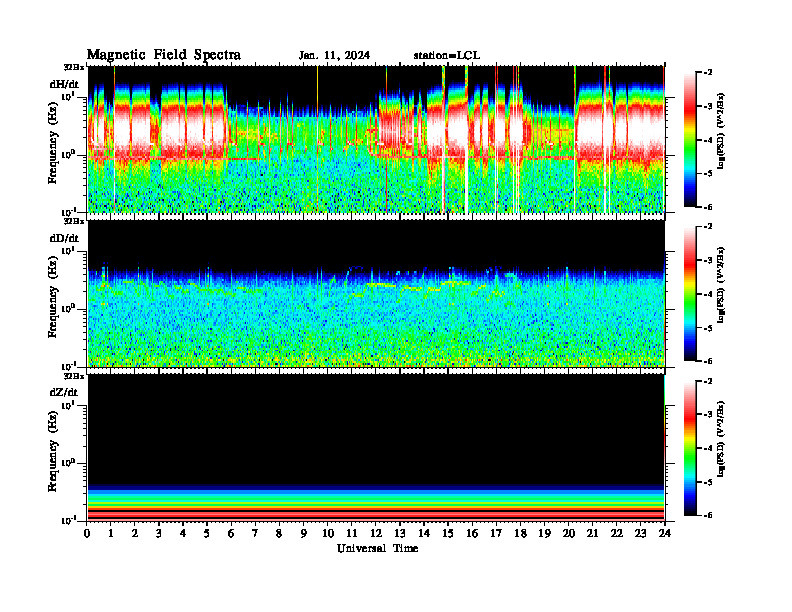Screen dimensions: 792x612
Task: Click the hour 11 tick label on the time axis
Action: pyautogui.click(x=352, y=534)
